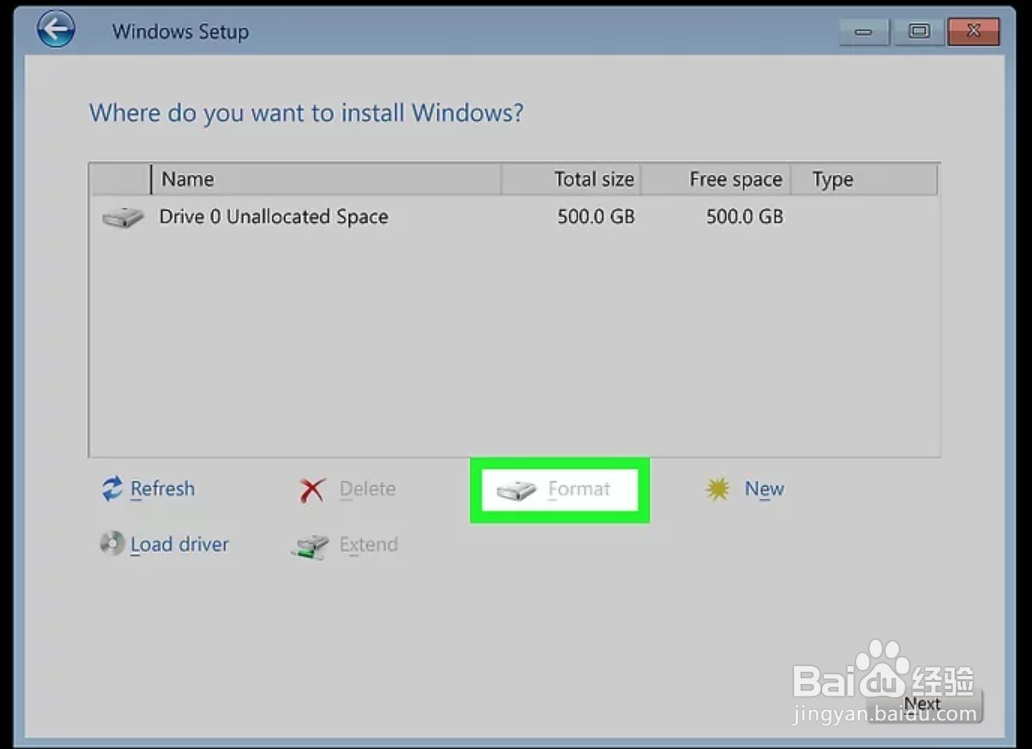Viewport: 1032px width, 749px height.
Task: Click the Refresh link text
Action: tap(163, 489)
